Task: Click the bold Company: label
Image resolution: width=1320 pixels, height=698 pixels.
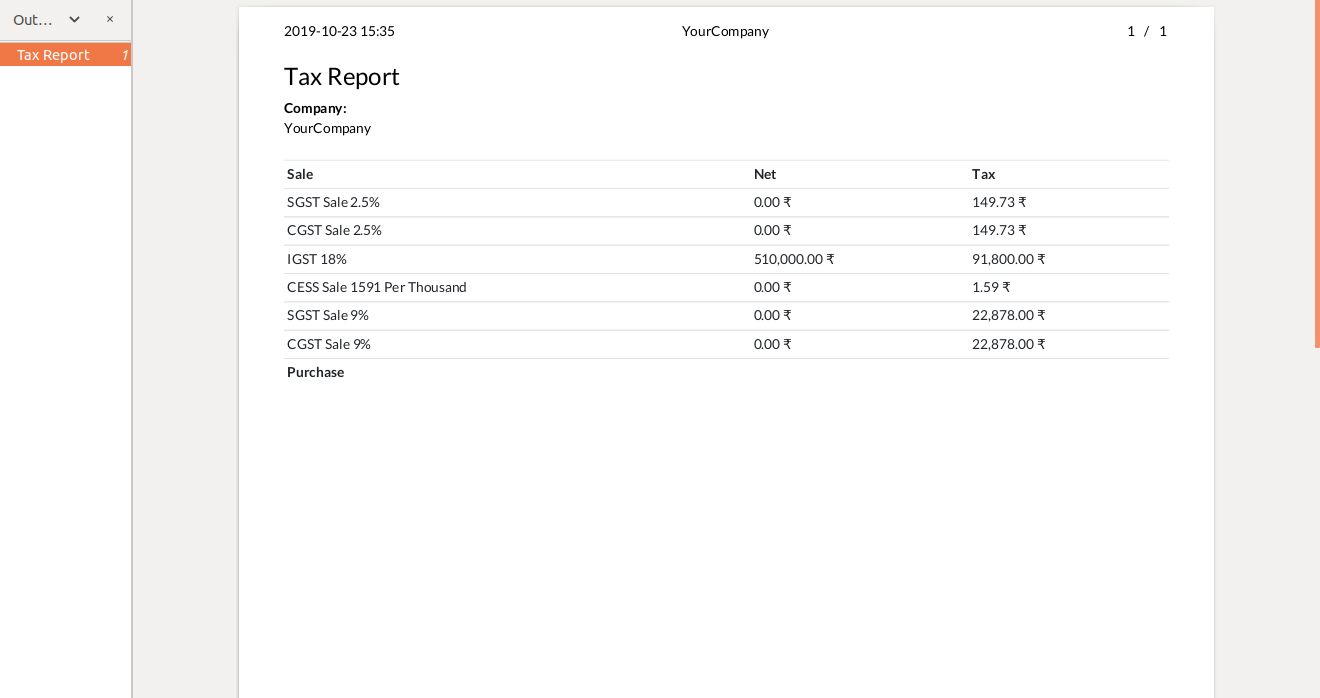Action: (x=315, y=108)
